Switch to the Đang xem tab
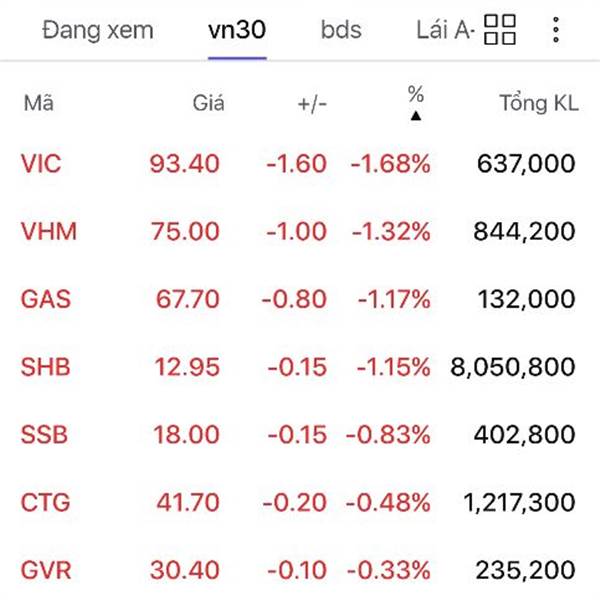Image resolution: width=600 pixels, height=600 pixels. pos(98,31)
